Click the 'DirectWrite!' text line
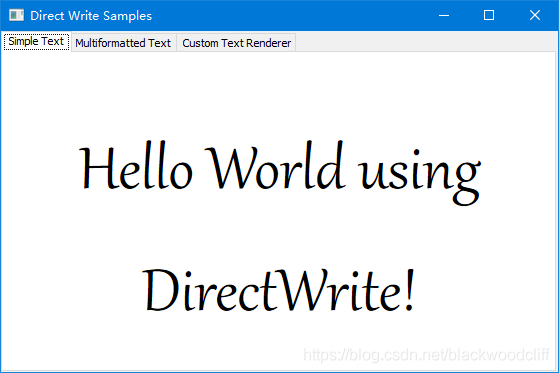The image size is (559, 373). 279,291
